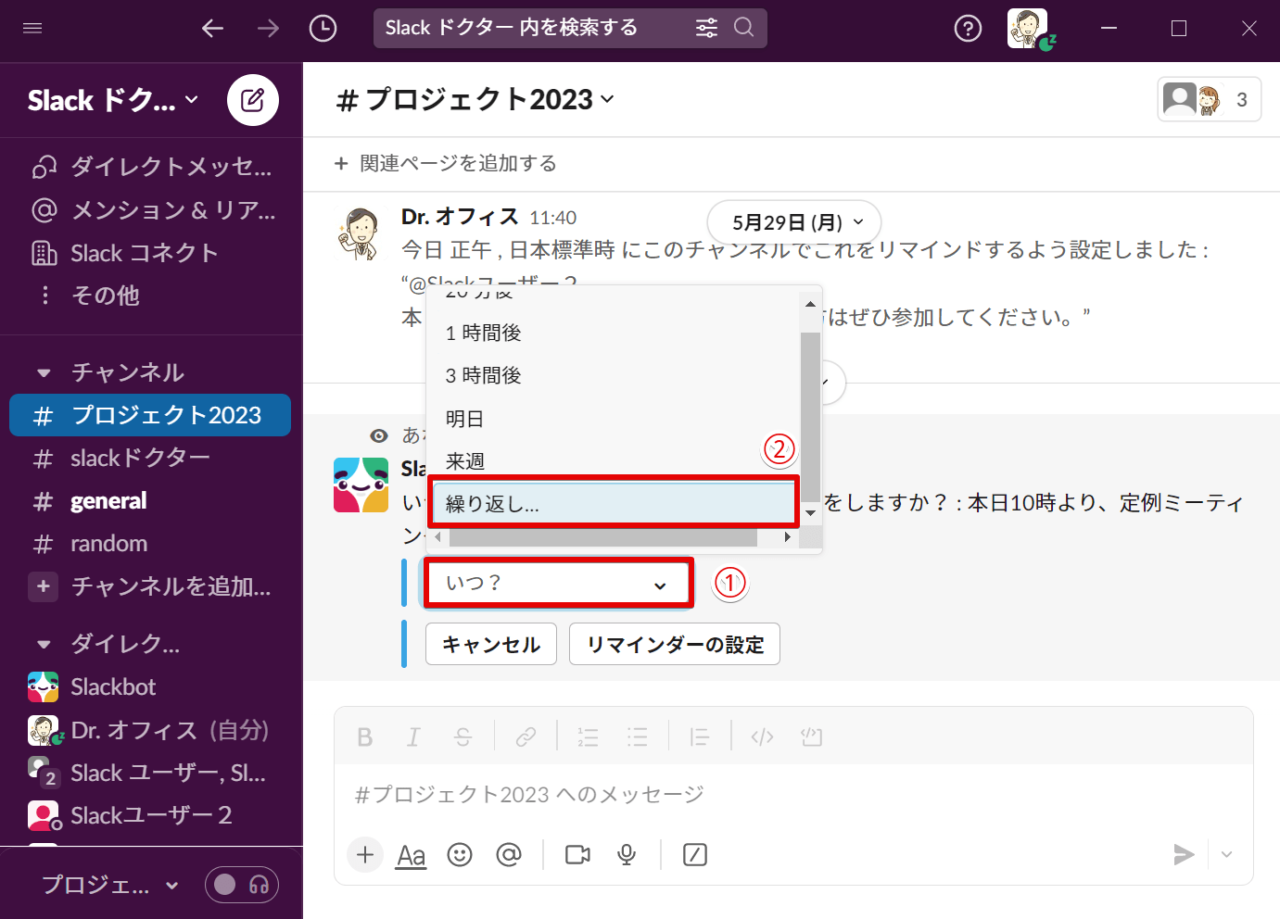Open #プロジェクト2023 channel details dropdown

coord(476,100)
